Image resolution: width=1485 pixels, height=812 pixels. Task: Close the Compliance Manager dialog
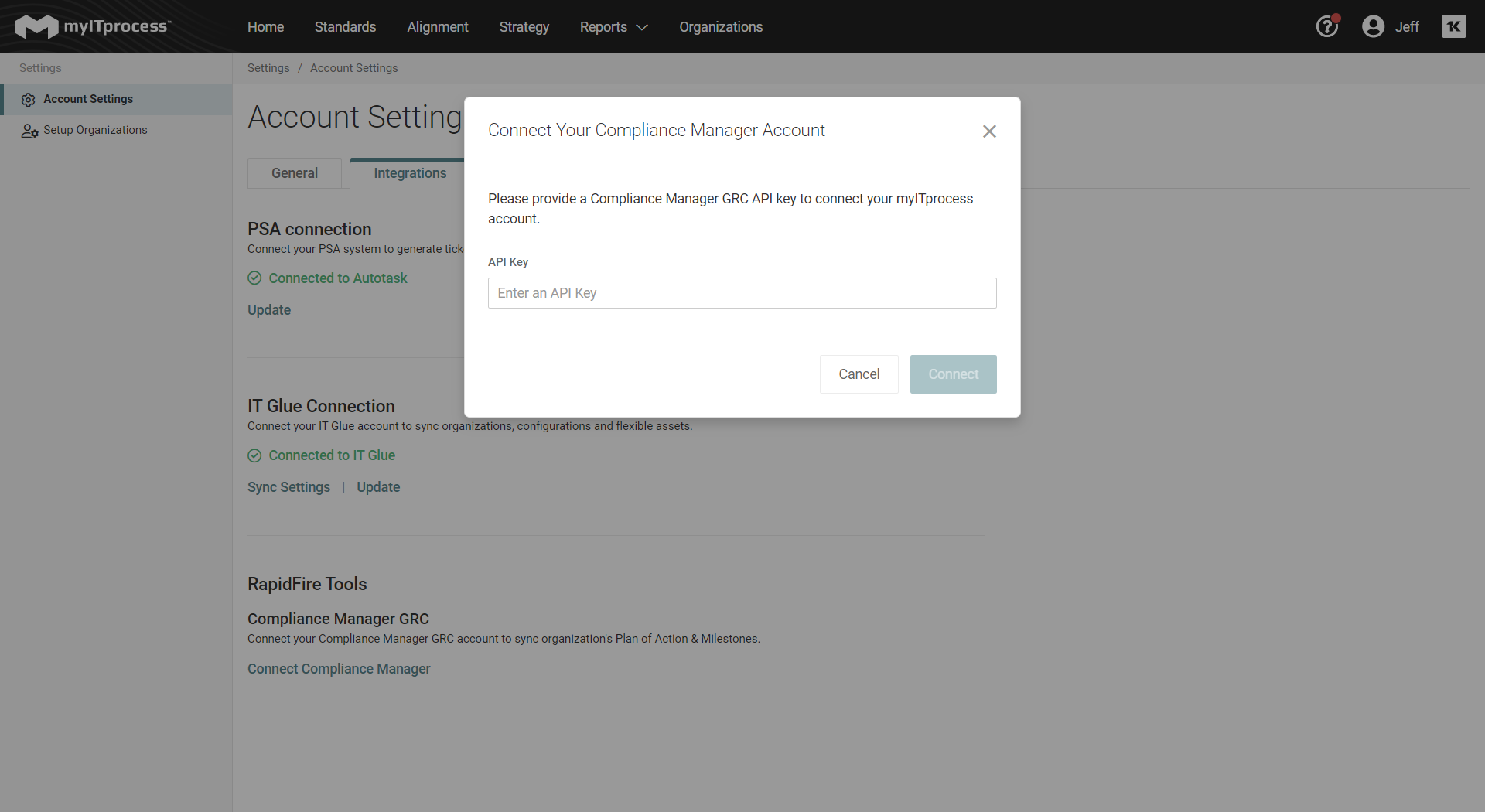[x=989, y=131]
